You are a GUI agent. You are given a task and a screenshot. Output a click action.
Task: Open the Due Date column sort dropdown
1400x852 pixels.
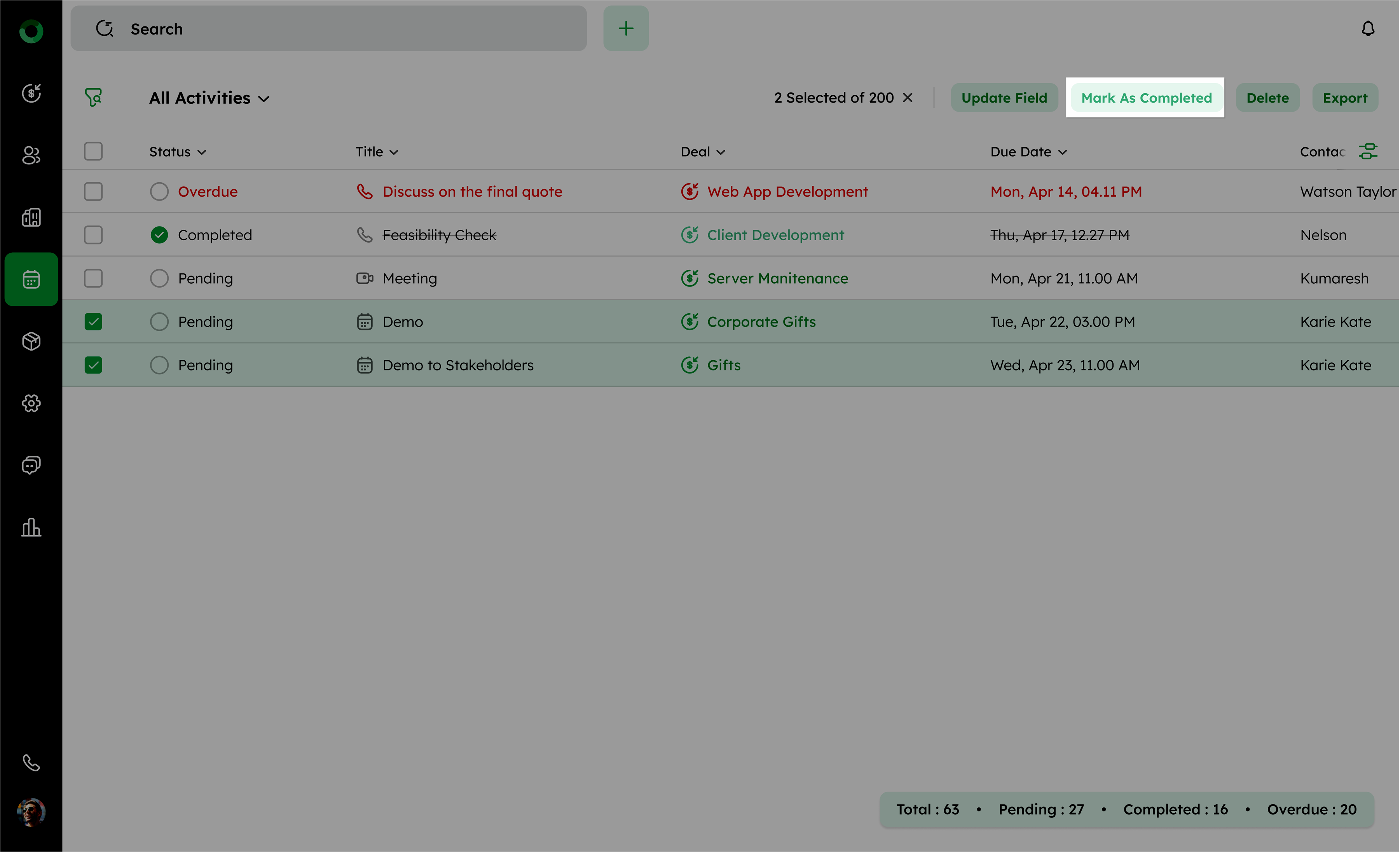pyautogui.click(x=1063, y=152)
